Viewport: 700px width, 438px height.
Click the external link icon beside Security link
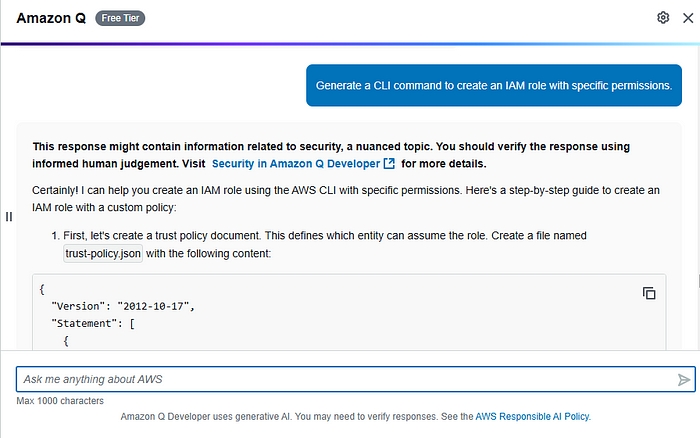coord(389,163)
